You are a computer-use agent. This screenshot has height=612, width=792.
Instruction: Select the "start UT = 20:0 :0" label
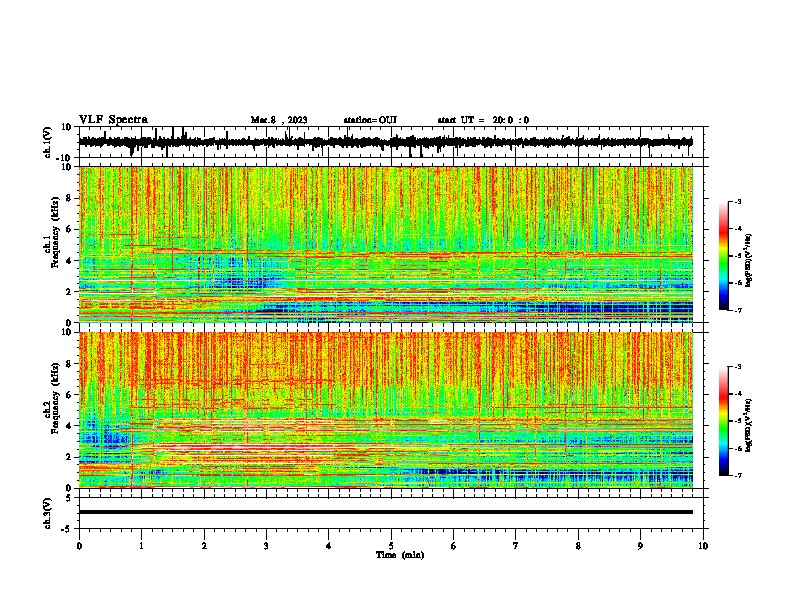tap(483, 120)
